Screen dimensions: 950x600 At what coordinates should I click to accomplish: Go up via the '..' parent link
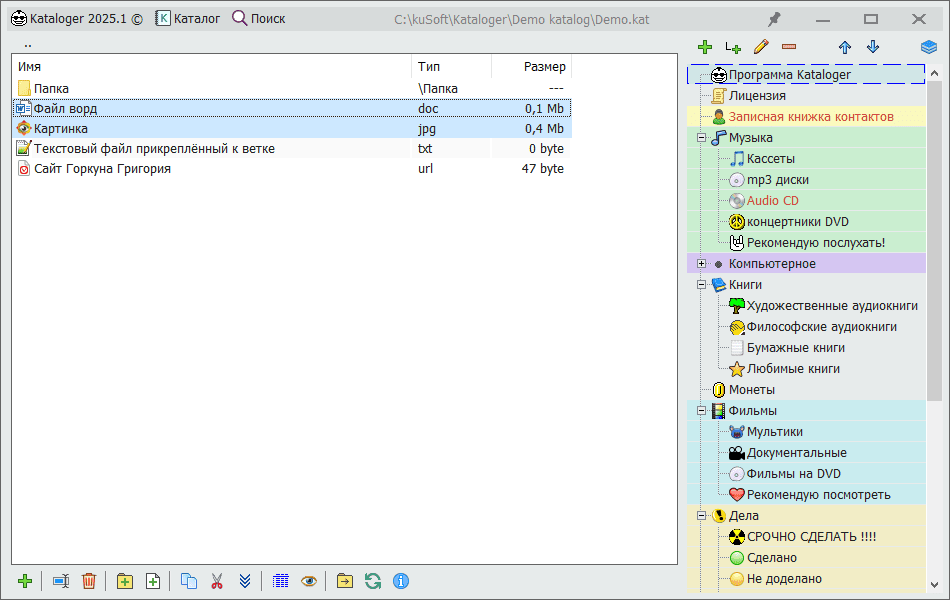point(28,44)
